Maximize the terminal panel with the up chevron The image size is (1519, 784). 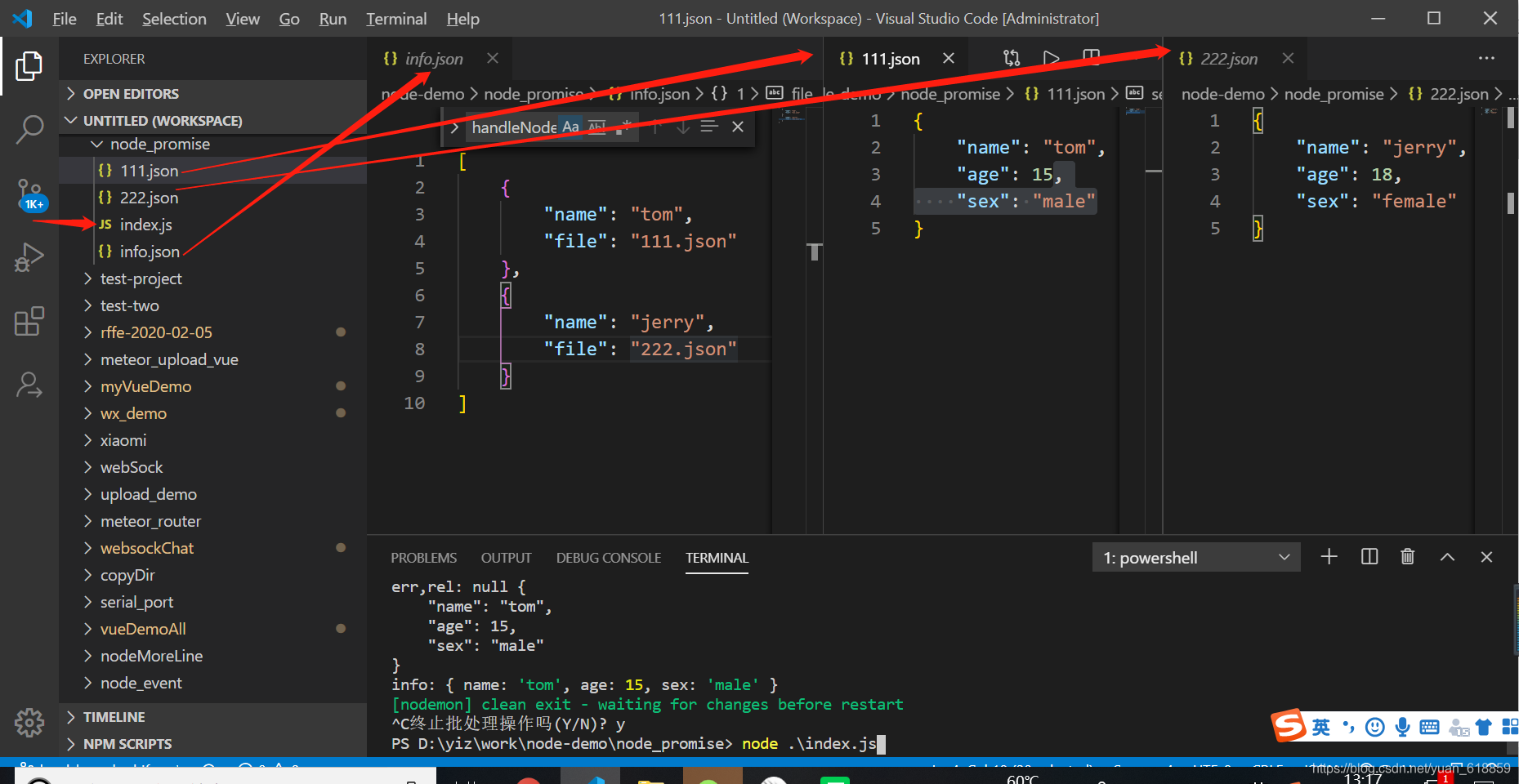(1447, 557)
